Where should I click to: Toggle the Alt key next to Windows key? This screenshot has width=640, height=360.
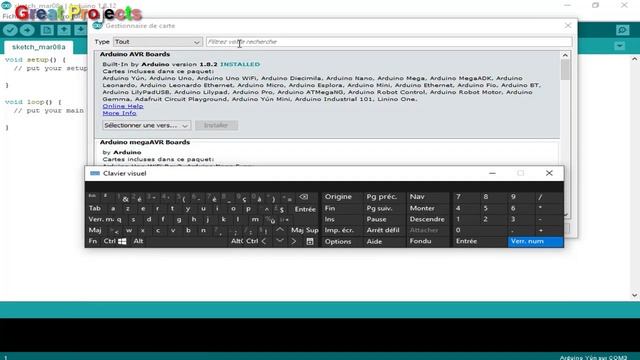click(x=138, y=241)
